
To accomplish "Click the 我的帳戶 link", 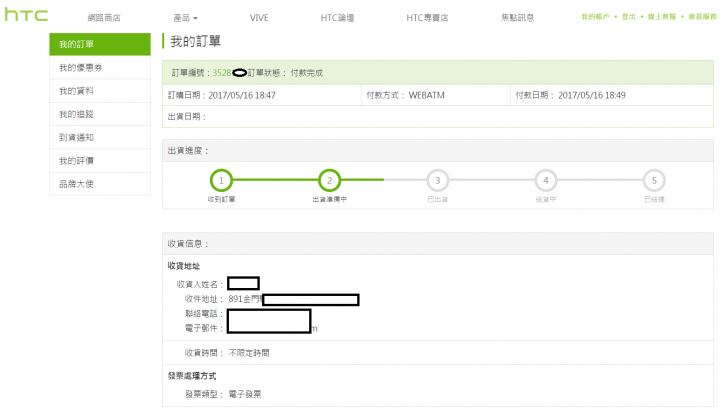I will (595, 17).
